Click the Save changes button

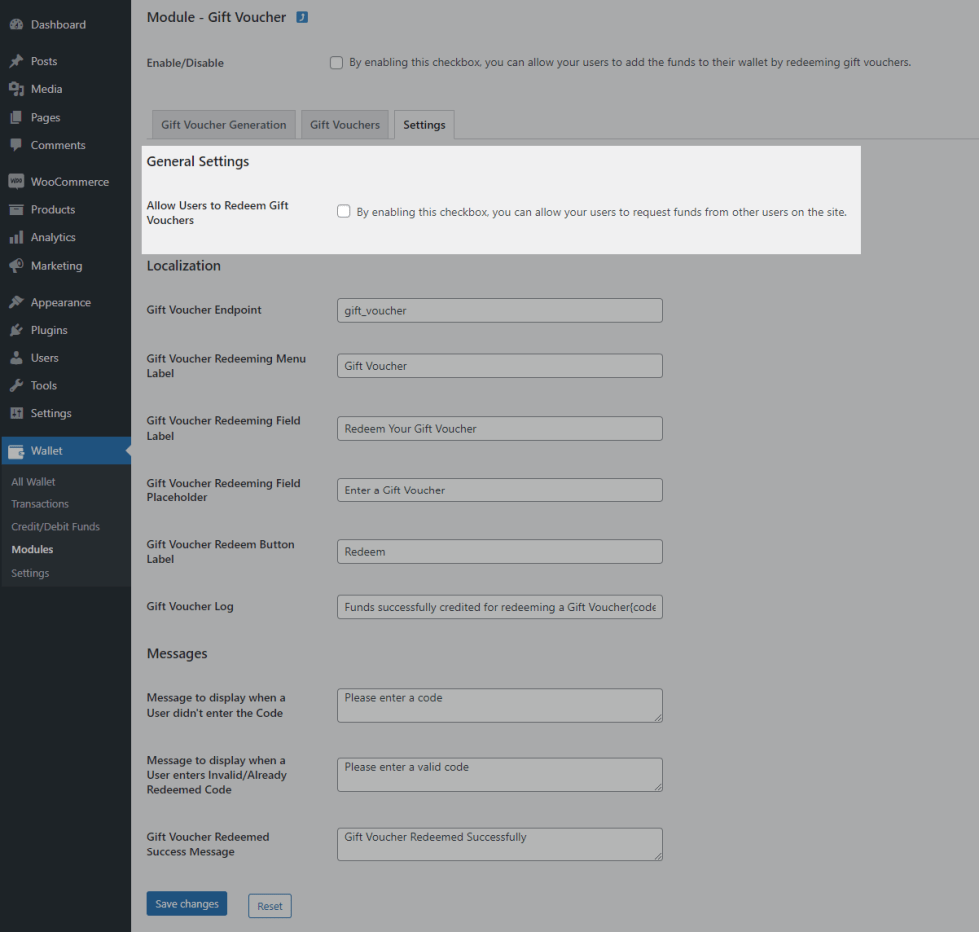coord(187,904)
